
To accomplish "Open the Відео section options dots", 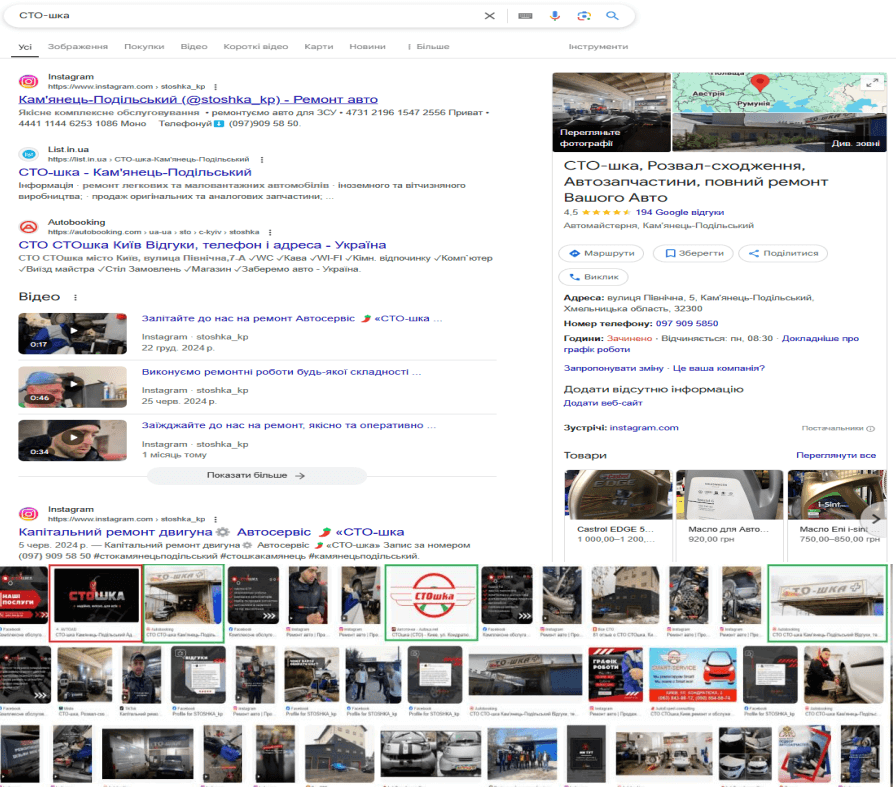I will pyautogui.click(x=75, y=297).
